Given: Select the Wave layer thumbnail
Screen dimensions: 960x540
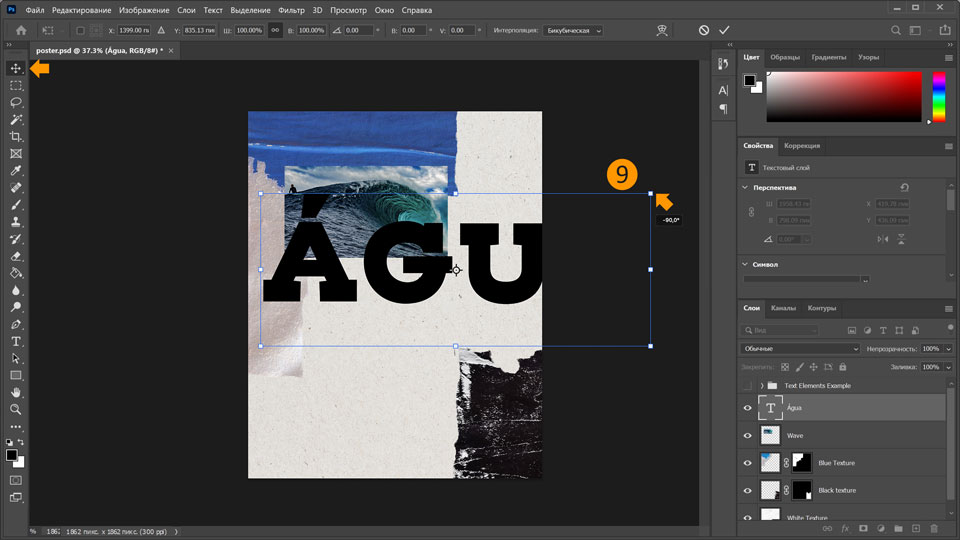Looking at the screenshot, I should click(x=770, y=435).
